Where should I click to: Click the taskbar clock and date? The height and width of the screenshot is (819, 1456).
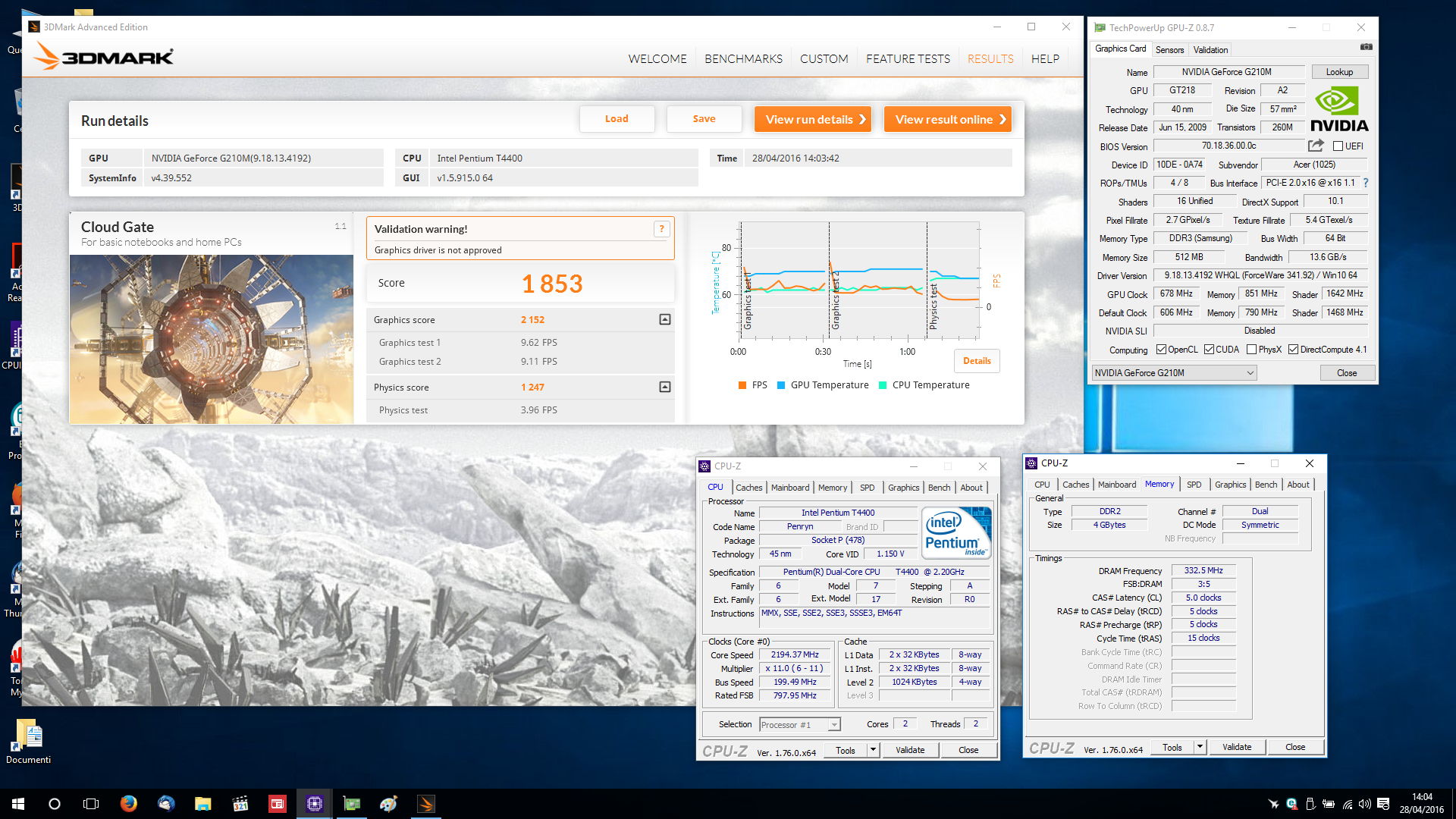coord(1422,804)
